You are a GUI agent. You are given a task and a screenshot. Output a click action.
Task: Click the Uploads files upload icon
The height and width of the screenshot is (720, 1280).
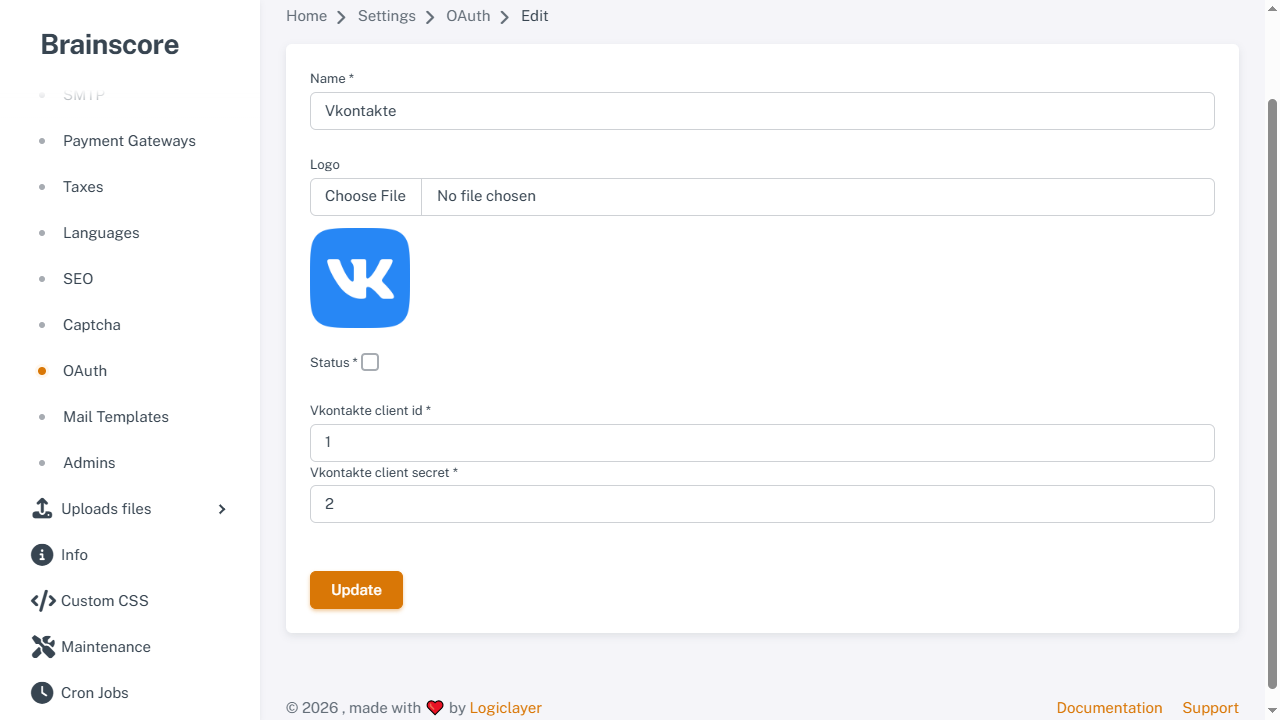(42, 509)
